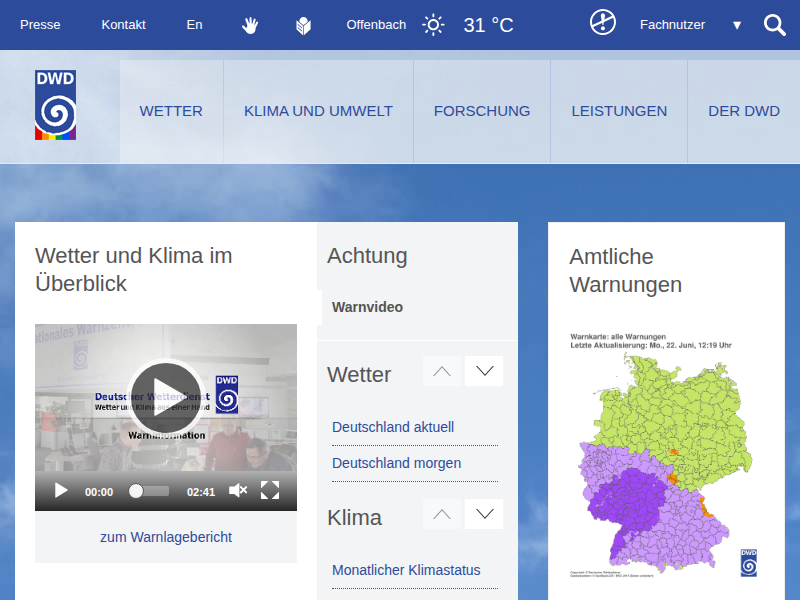The image size is (800, 600).
Task: Click the Offenbach location label
Action: [376, 25]
